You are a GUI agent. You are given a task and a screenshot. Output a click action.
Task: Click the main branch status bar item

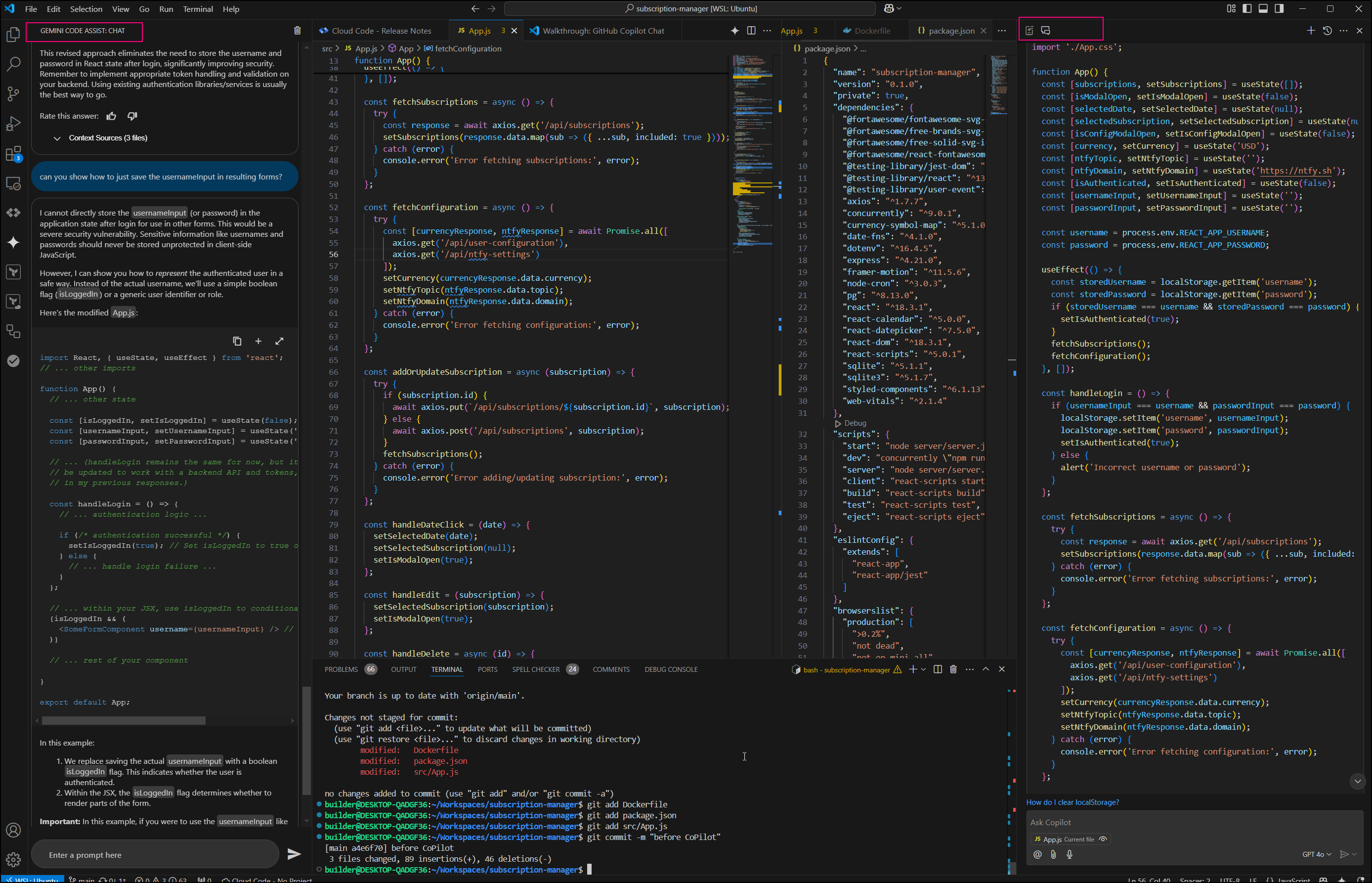click(82, 879)
